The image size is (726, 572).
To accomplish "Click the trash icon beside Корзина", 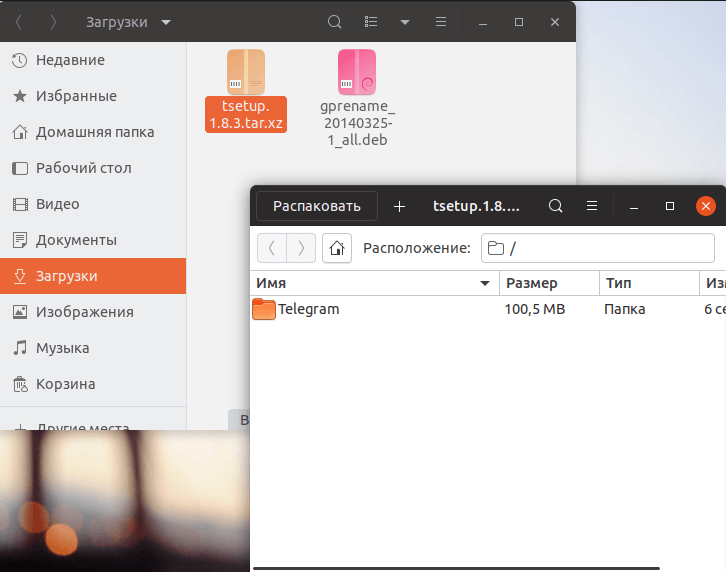I will coord(20,384).
